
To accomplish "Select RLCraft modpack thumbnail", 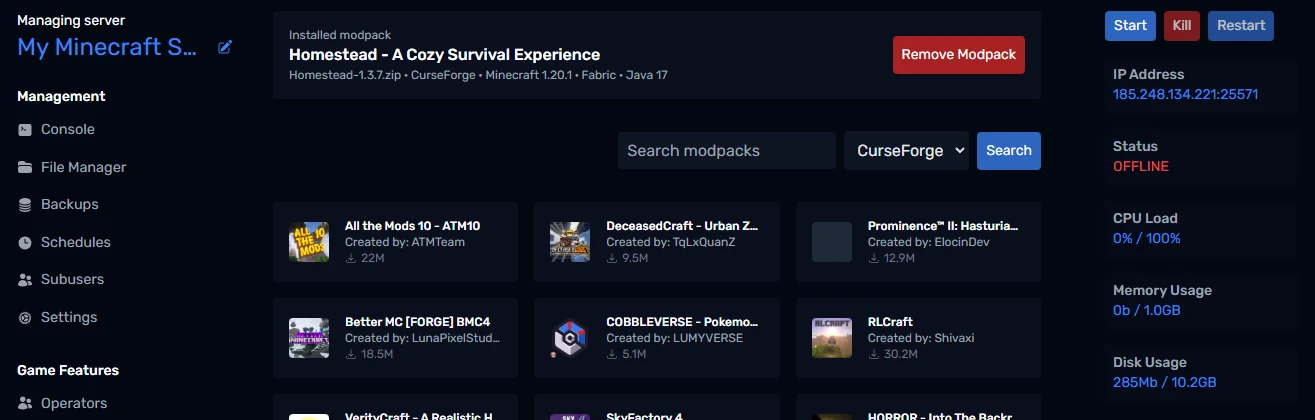I will click(x=832, y=338).
